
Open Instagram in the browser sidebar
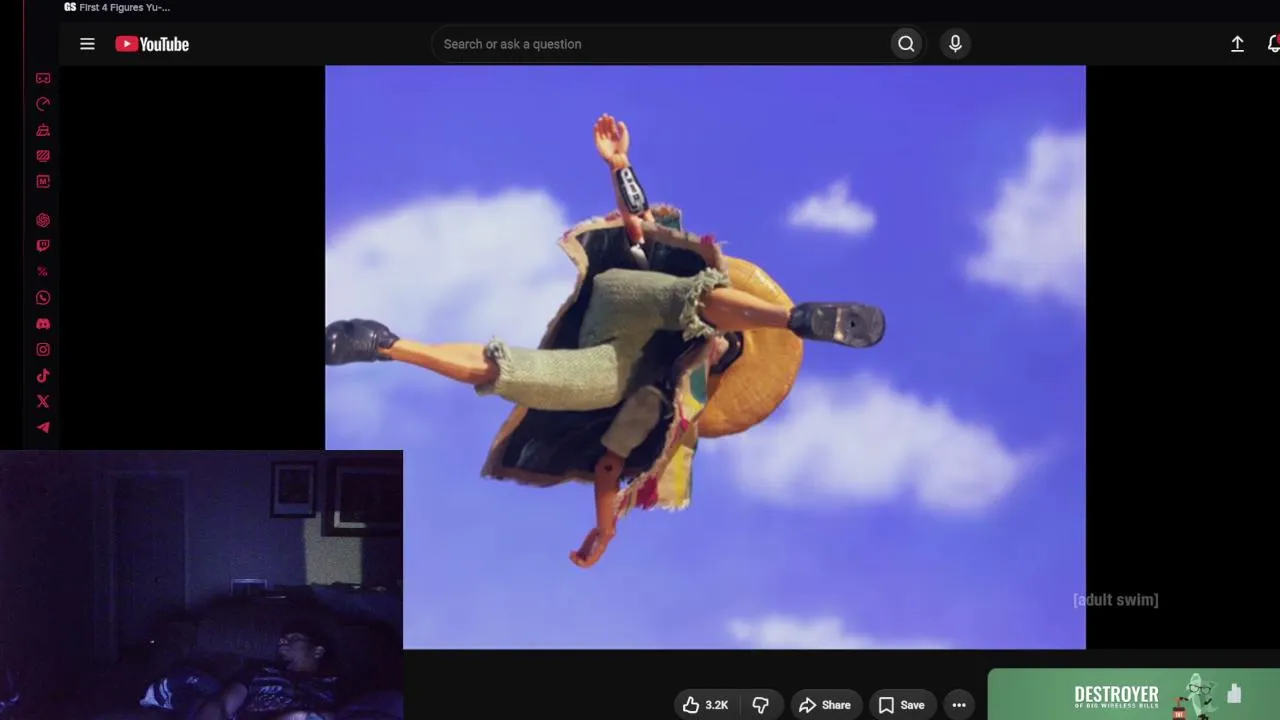point(43,350)
